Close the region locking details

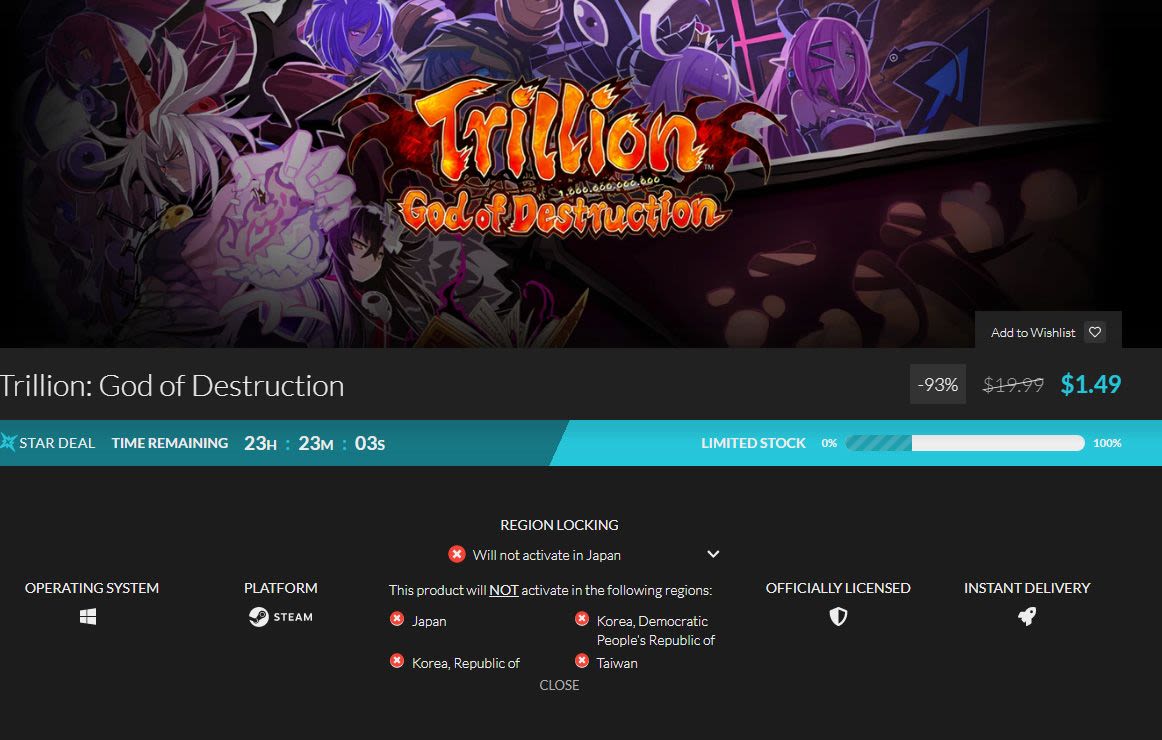560,685
